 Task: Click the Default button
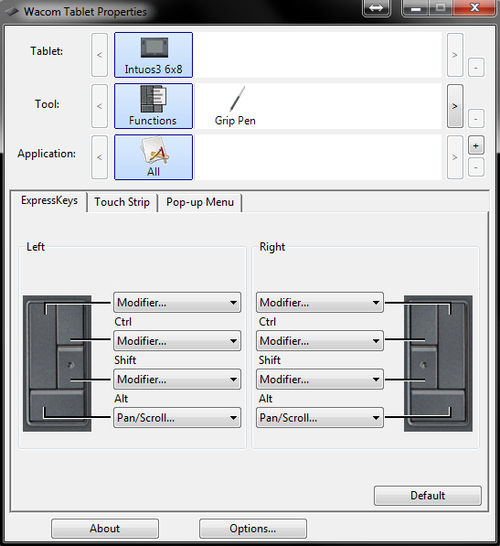tap(428, 496)
